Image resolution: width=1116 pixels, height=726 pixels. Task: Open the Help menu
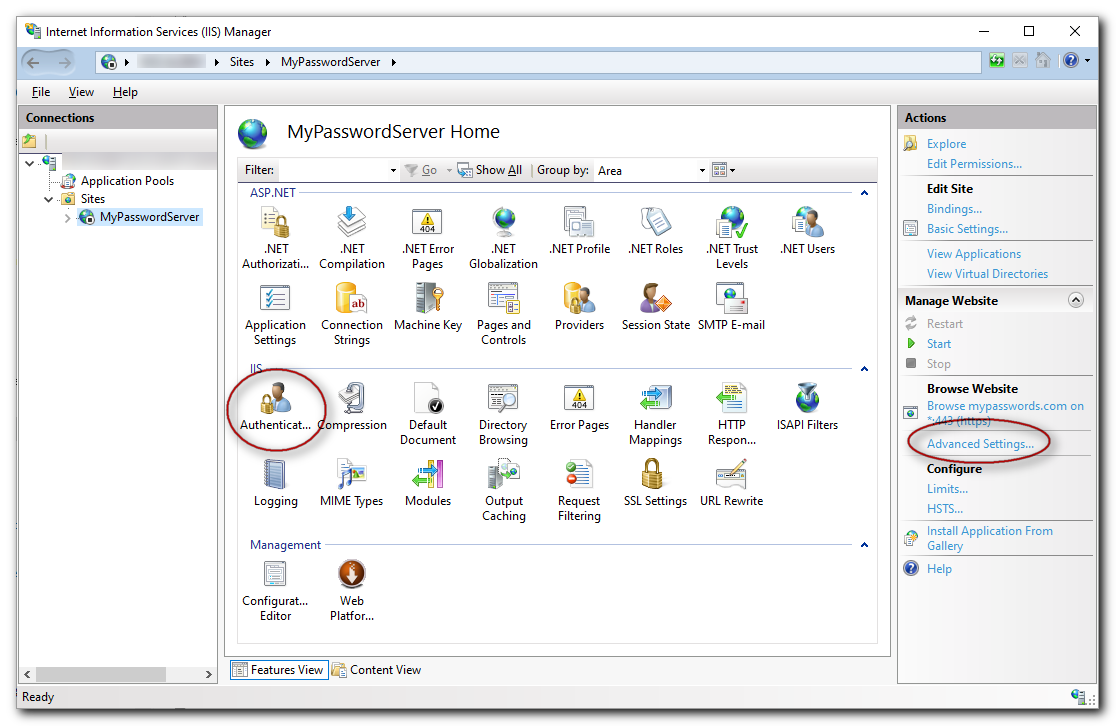coord(125,92)
